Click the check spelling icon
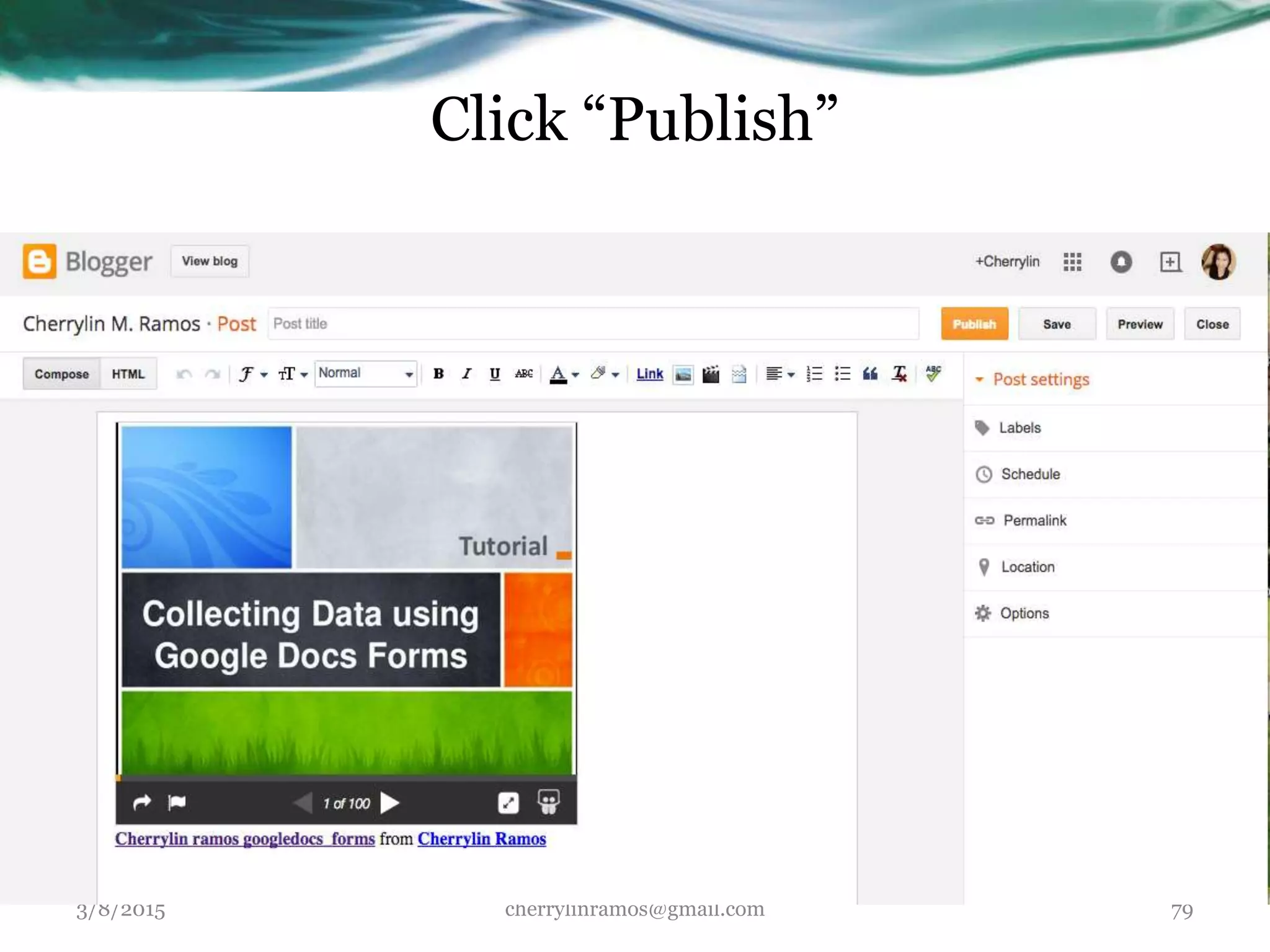This screenshot has width=1270, height=952. (x=933, y=373)
